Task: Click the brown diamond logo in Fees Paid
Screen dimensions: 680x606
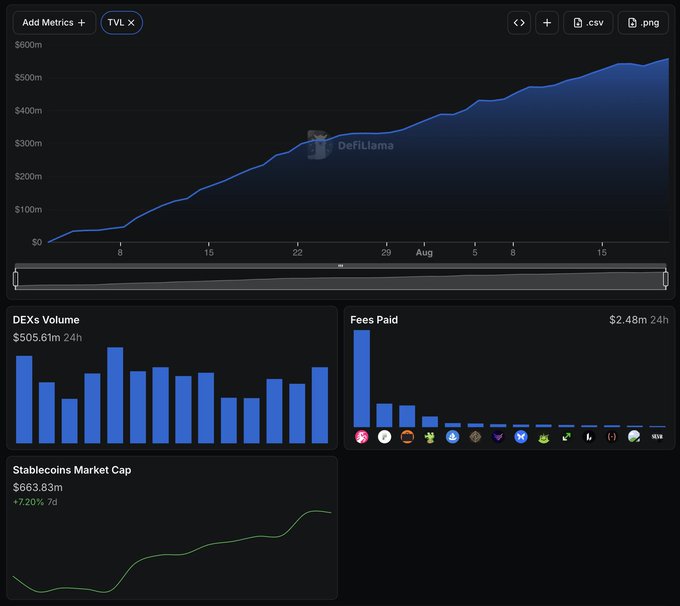Action: pyautogui.click(x=475, y=436)
